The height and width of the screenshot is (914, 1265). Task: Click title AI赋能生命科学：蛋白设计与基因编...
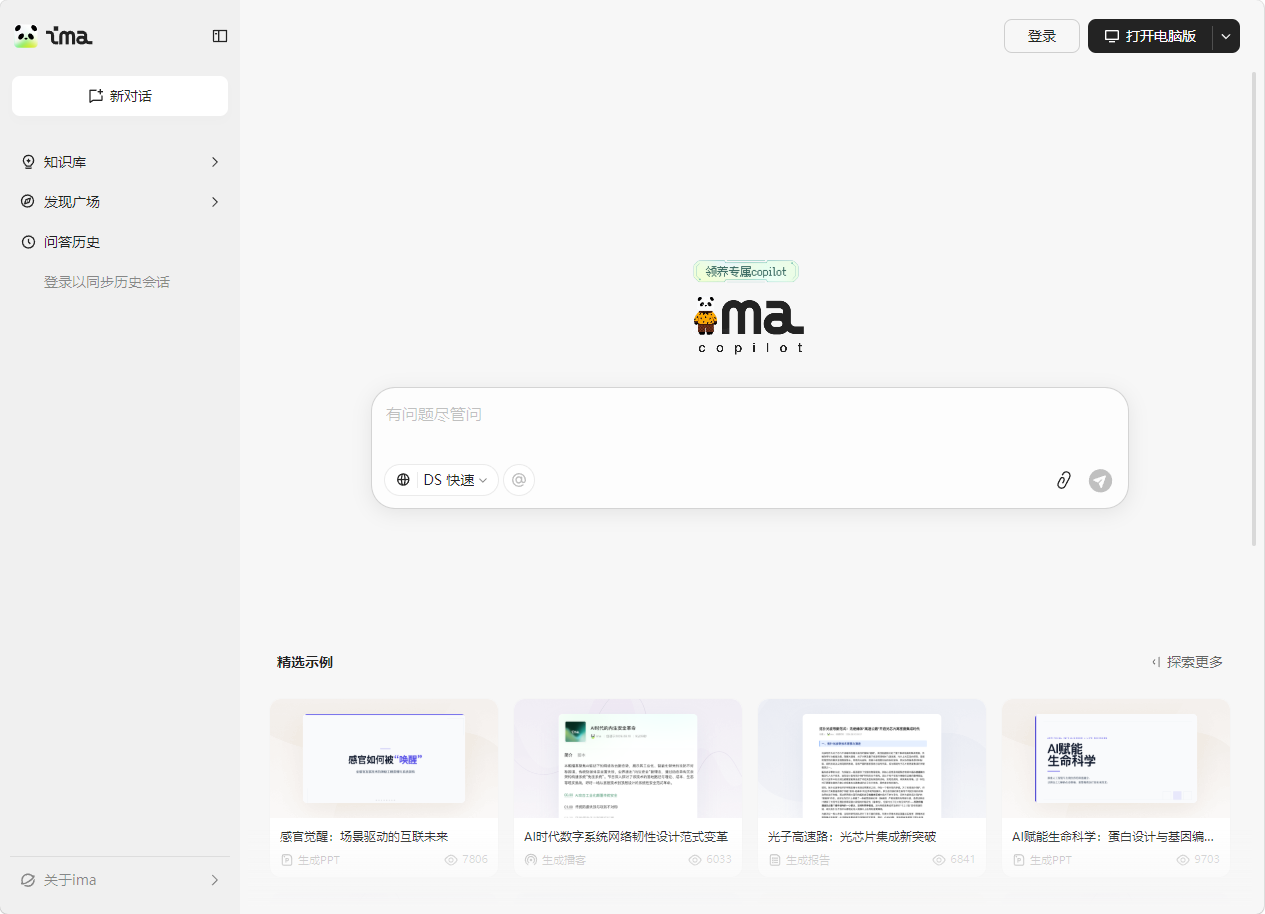point(1113,836)
